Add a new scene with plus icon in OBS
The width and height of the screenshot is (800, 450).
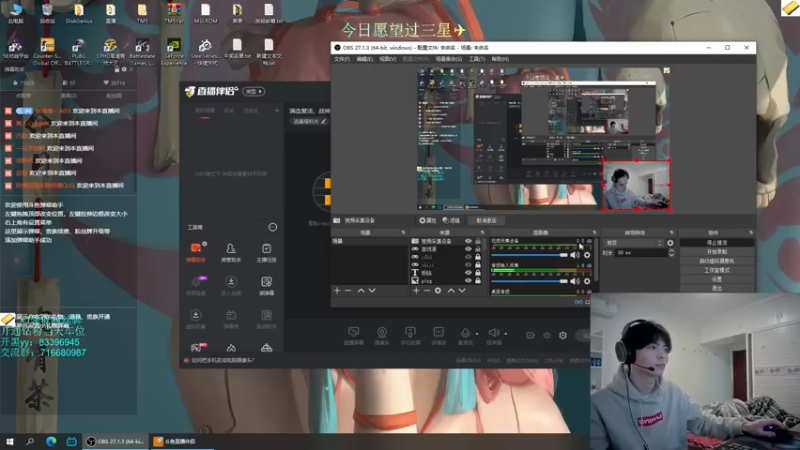coord(337,290)
